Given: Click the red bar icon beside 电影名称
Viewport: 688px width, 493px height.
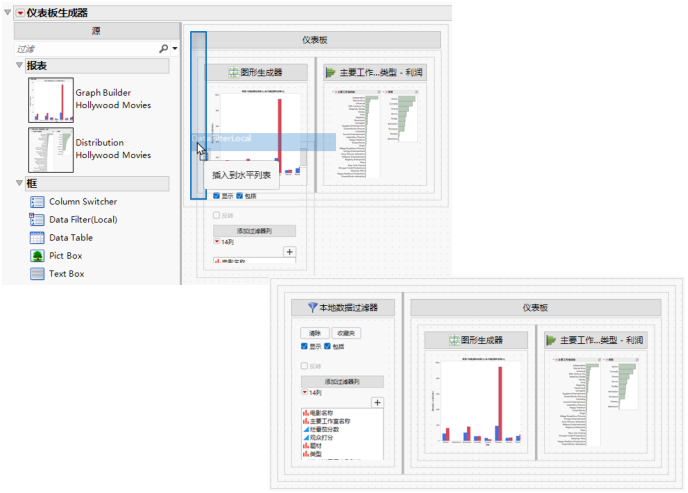Looking at the screenshot, I should 305,413.
